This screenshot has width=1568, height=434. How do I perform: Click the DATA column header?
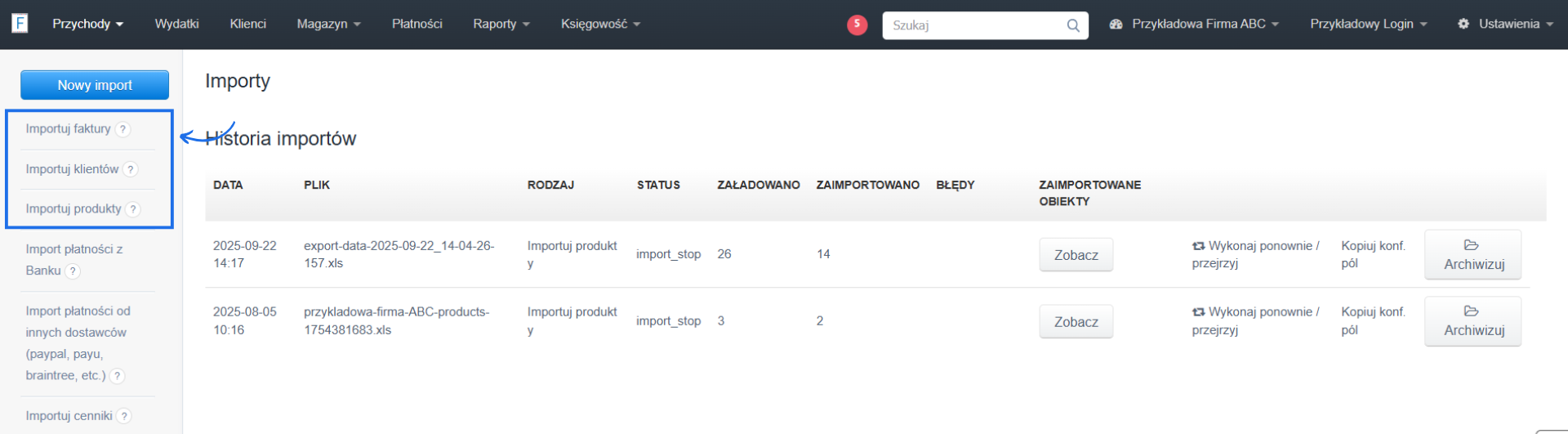click(228, 186)
